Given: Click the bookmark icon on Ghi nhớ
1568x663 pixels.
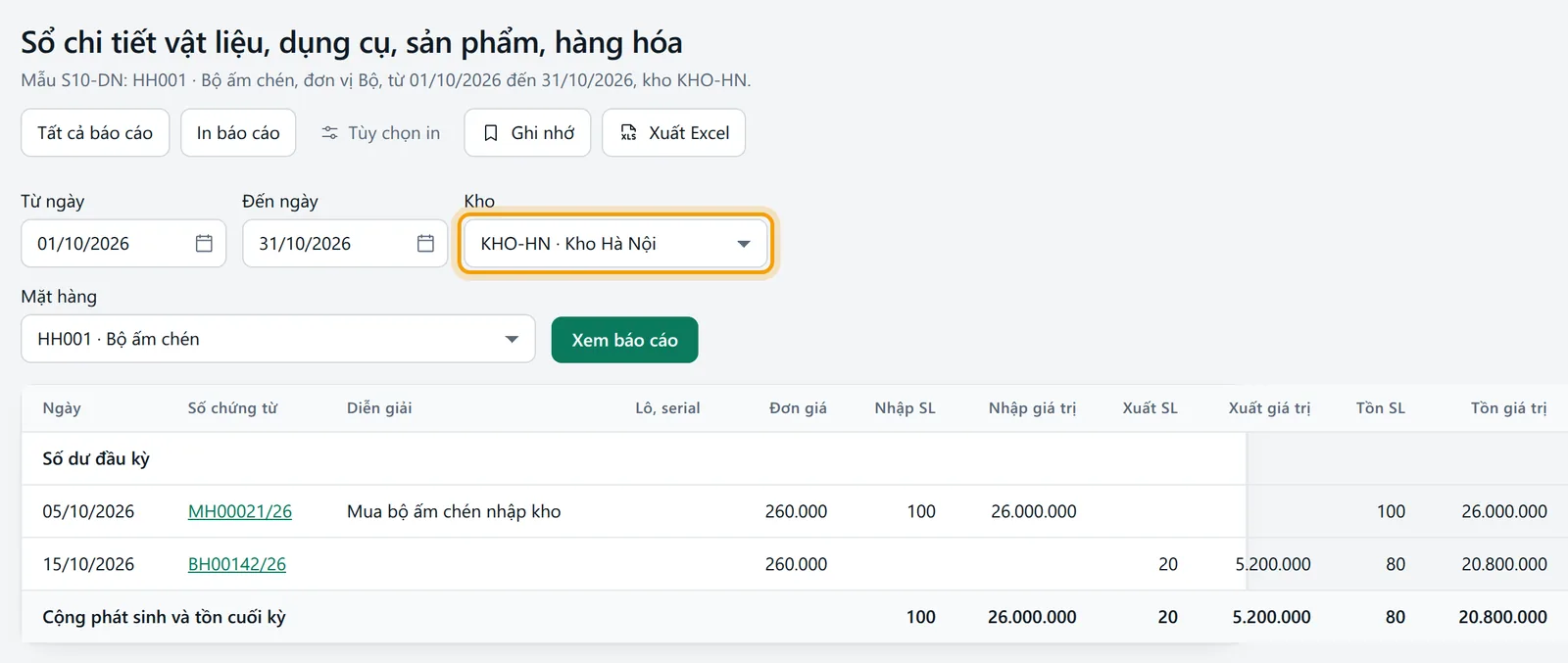Looking at the screenshot, I should [x=491, y=133].
